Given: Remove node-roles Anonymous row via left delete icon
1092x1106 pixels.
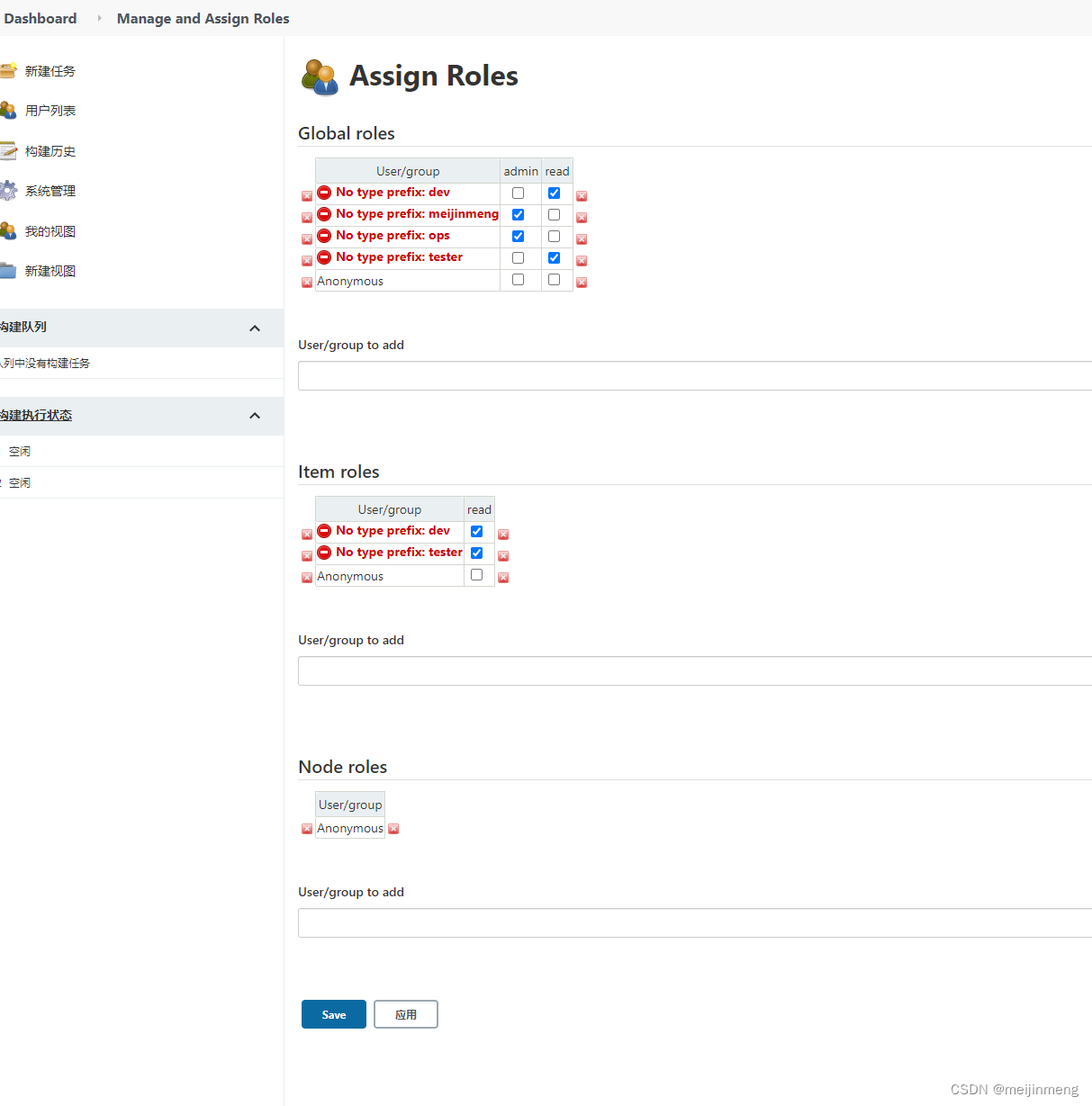Looking at the screenshot, I should pos(307,829).
